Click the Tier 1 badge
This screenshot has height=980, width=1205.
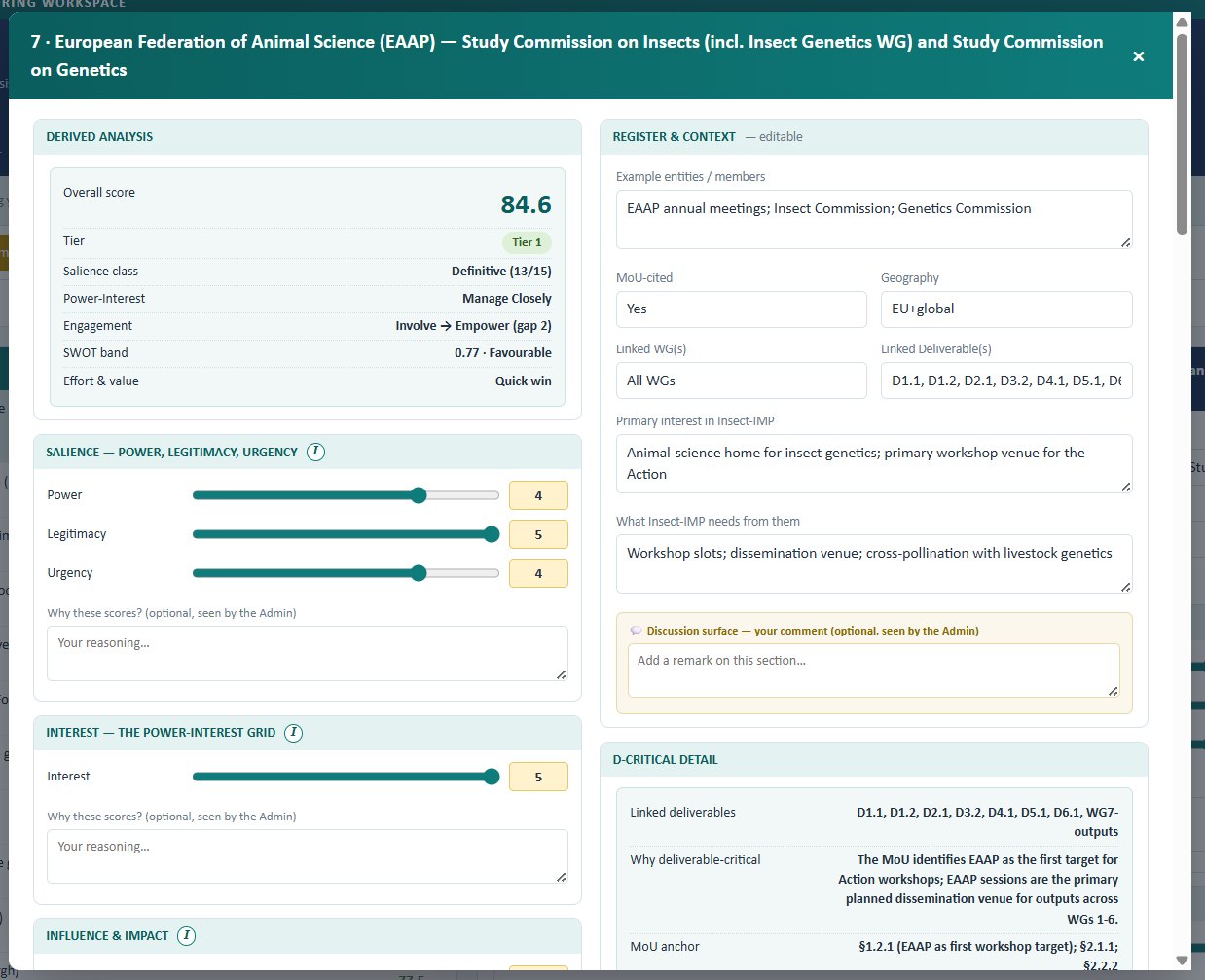coord(527,242)
